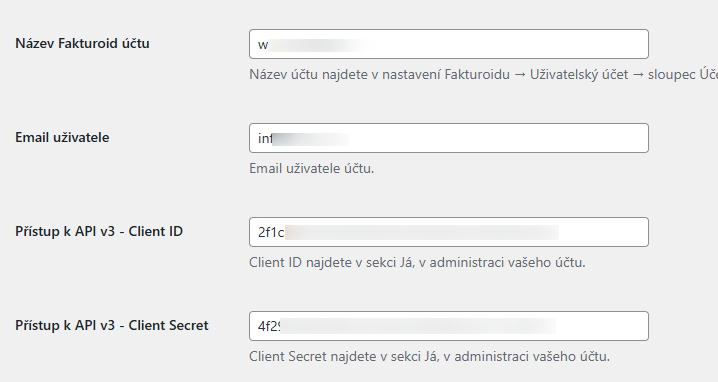
Task: Click the "Přístup k API v3 - Client ID" label
Action: [99, 231]
